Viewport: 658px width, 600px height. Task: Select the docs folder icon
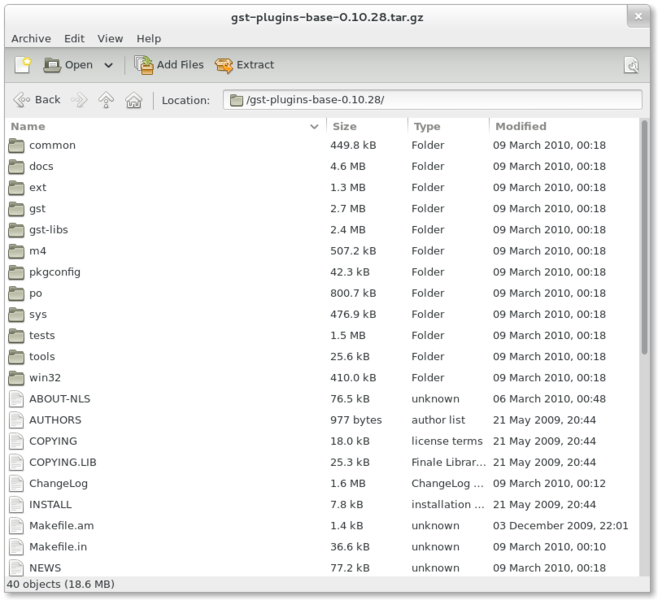(16, 167)
